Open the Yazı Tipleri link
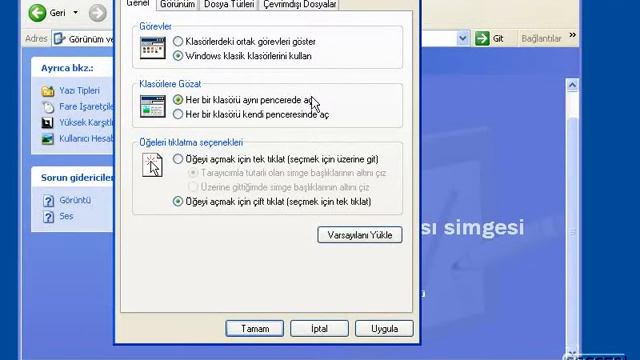Screen dimensions: 640x360 79,91
